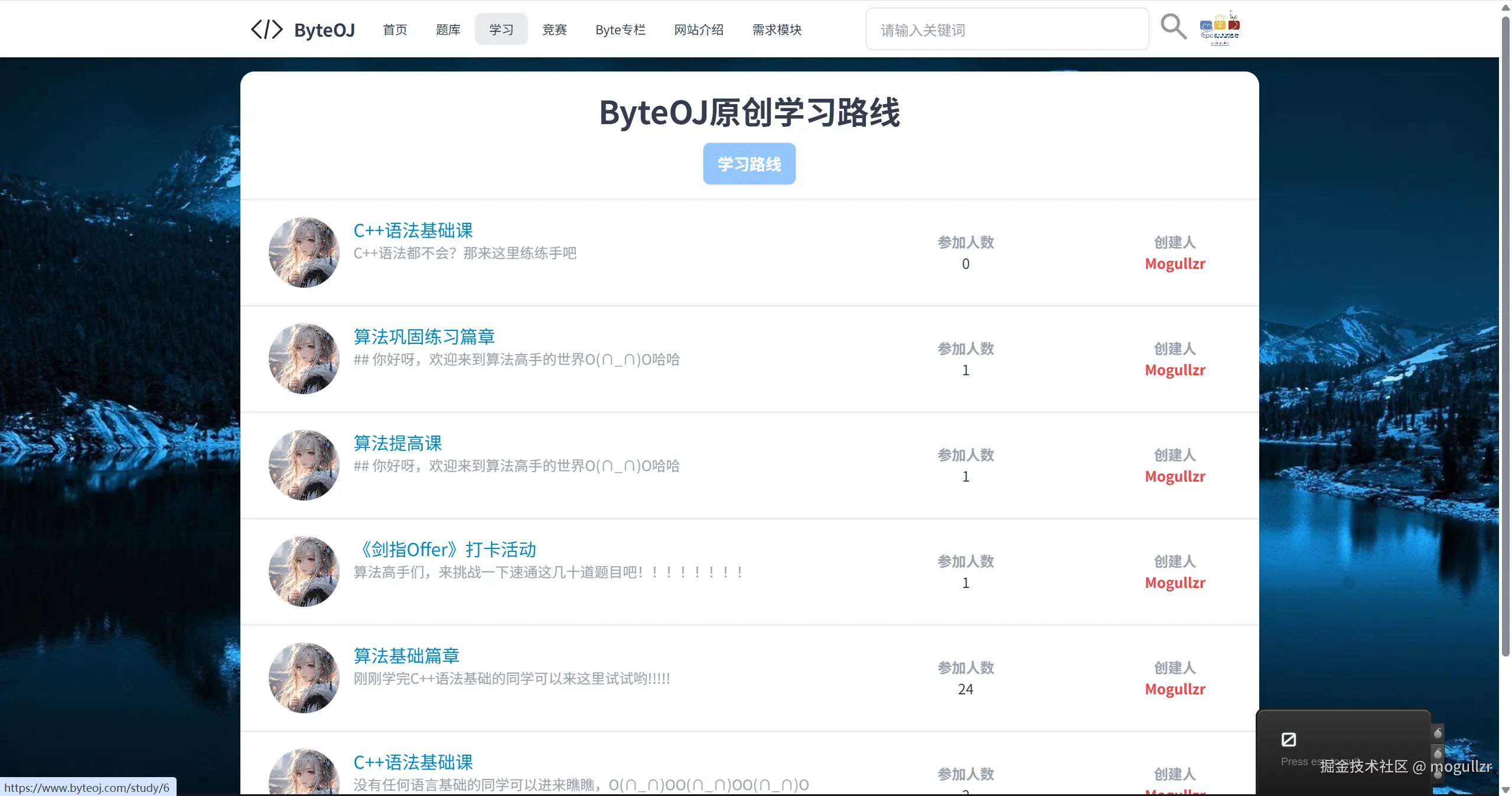Click avatar of 算法提高课 course
This screenshot has height=796, width=1512.
pos(304,465)
